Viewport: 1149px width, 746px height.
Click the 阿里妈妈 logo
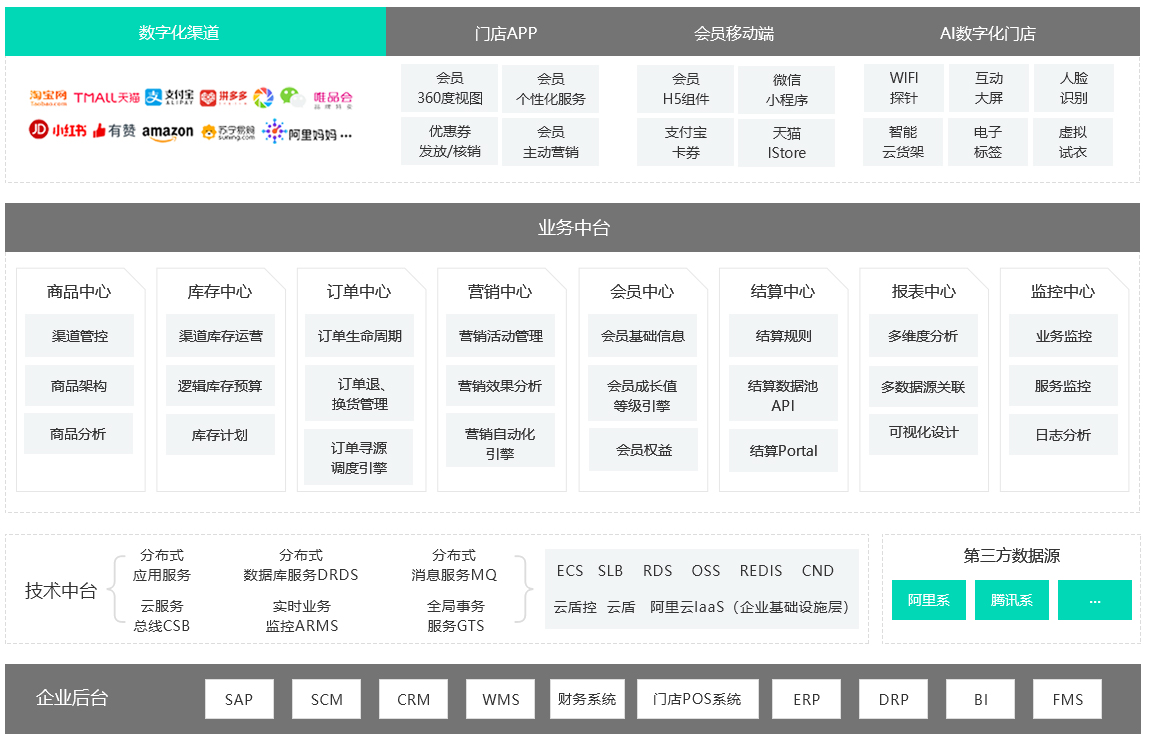[300, 132]
